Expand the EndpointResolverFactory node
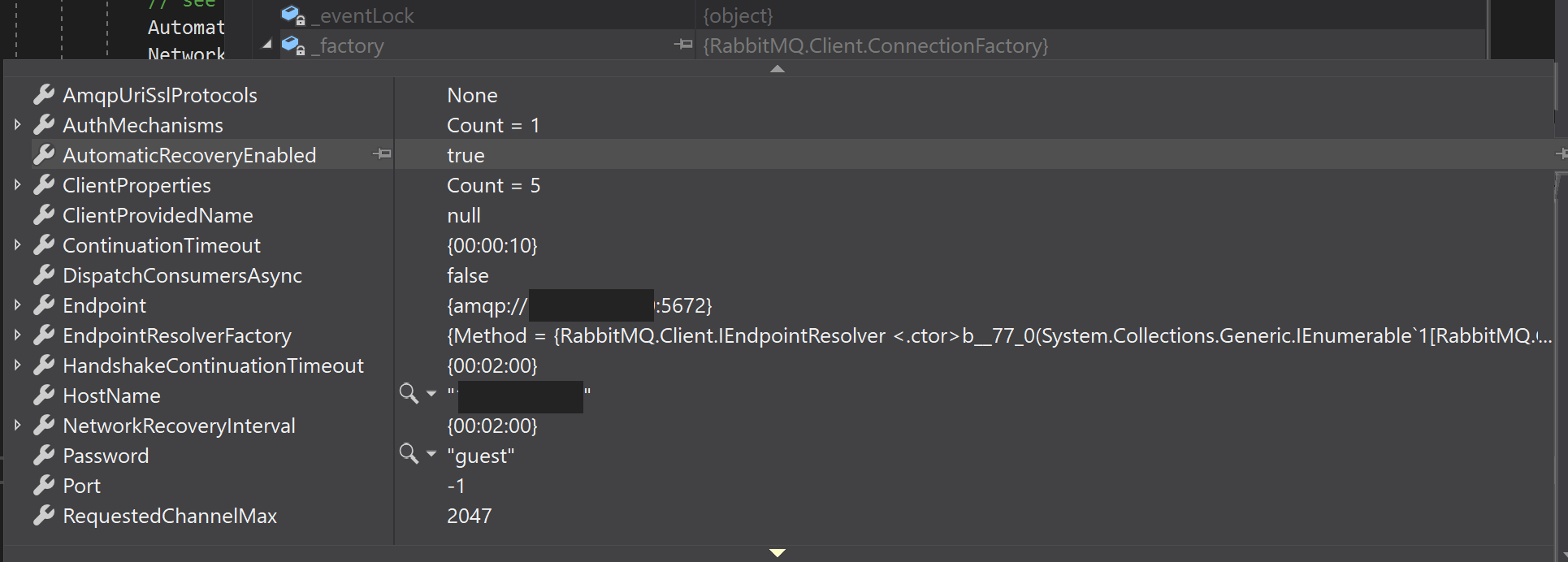This screenshot has height=562, width=1568. pos(18,335)
